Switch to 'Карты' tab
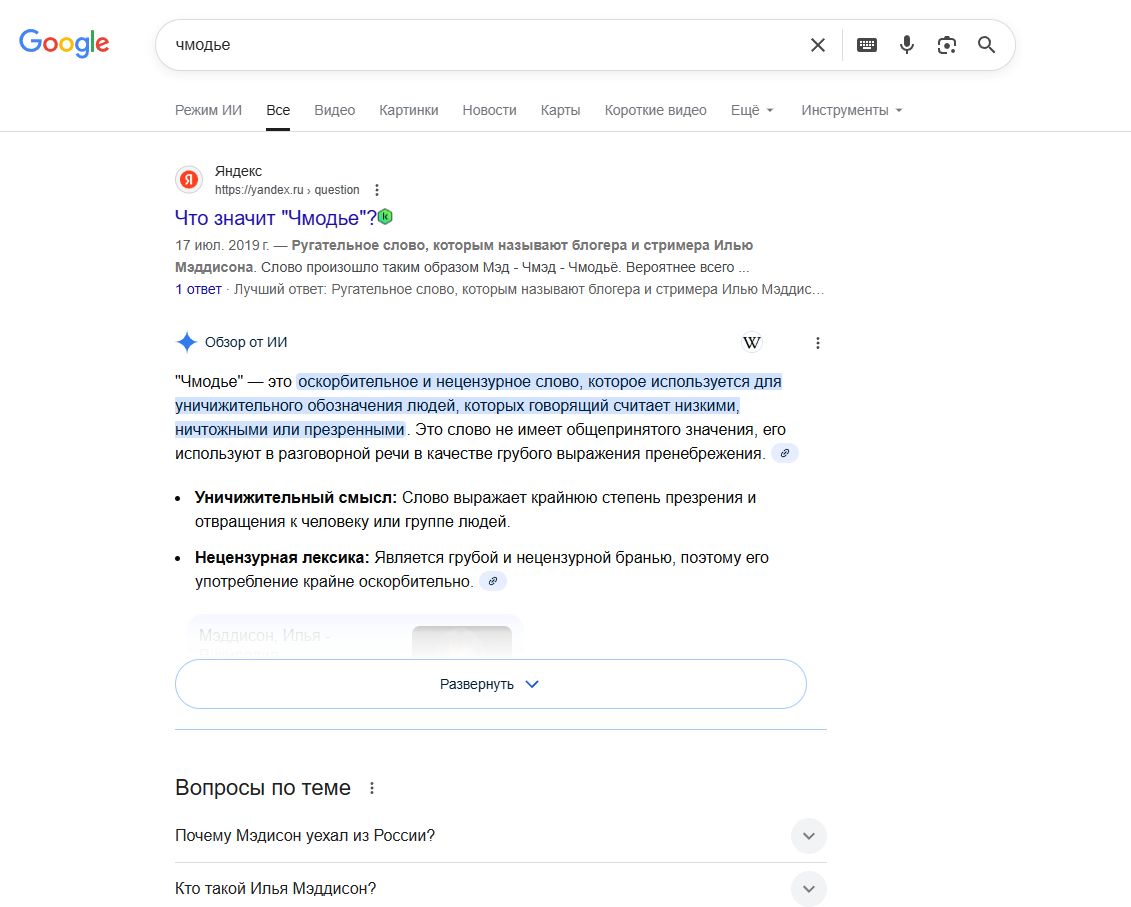 pyautogui.click(x=560, y=110)
